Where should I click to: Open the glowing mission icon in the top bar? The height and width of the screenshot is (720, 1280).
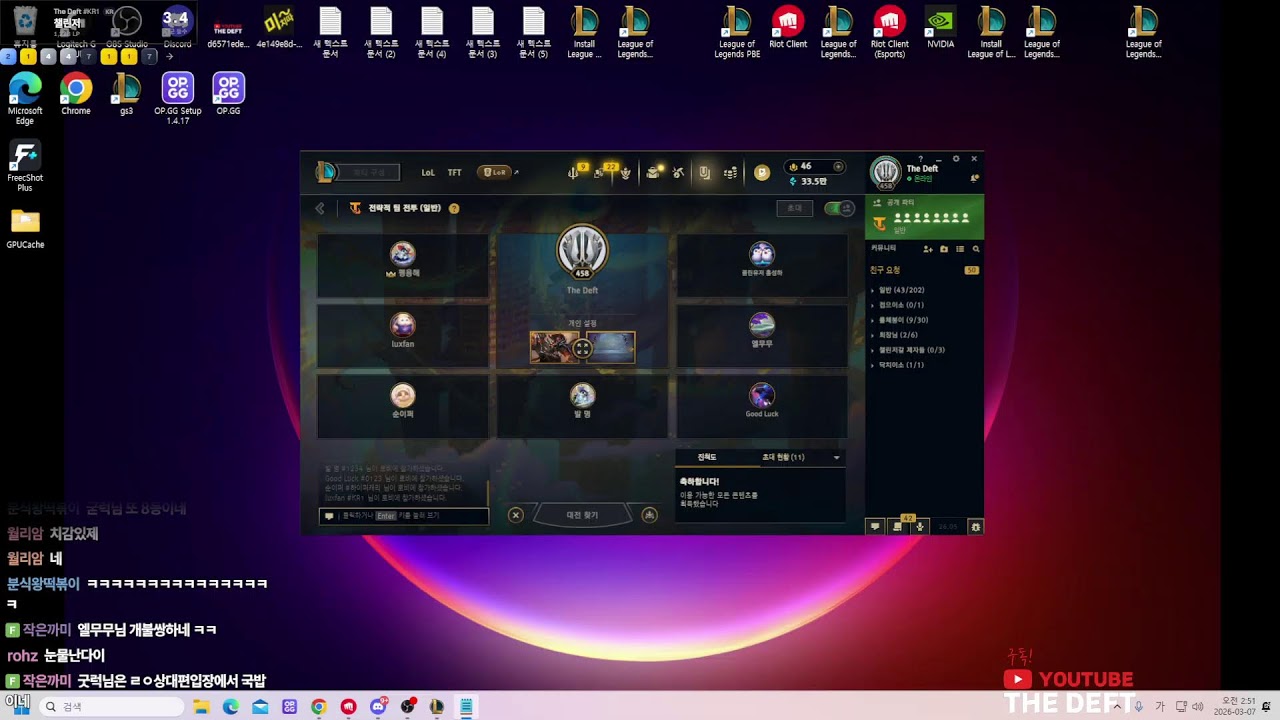click(653, 172)
